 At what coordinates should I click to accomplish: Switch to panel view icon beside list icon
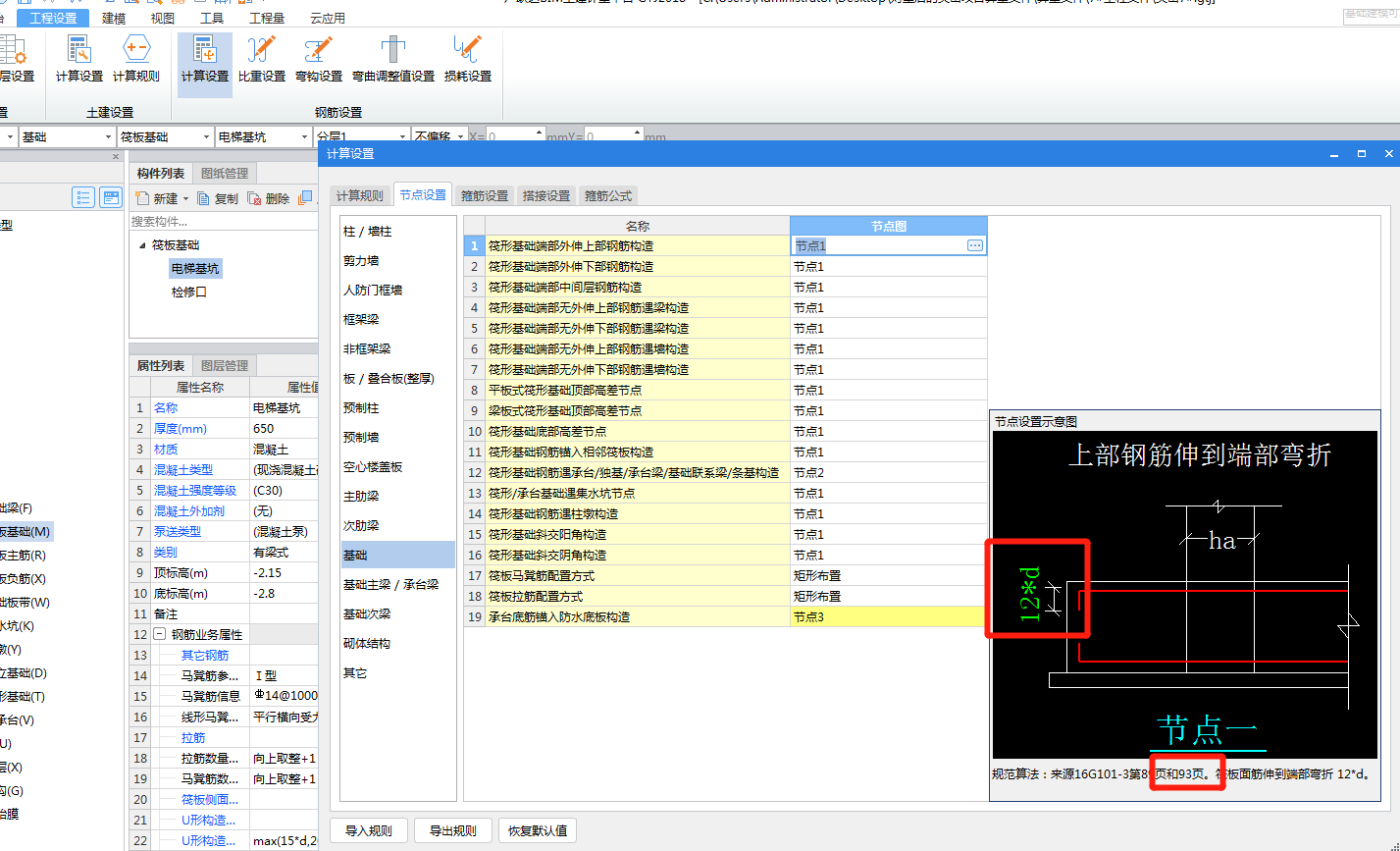[111, 197]
